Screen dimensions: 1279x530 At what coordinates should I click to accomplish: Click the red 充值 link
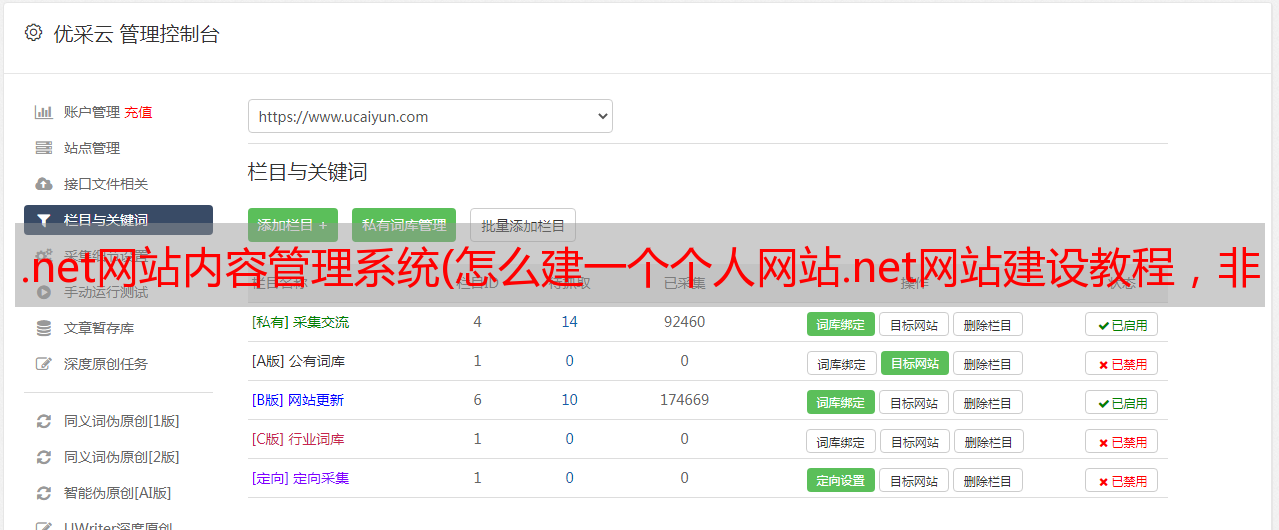pos(139,112)
